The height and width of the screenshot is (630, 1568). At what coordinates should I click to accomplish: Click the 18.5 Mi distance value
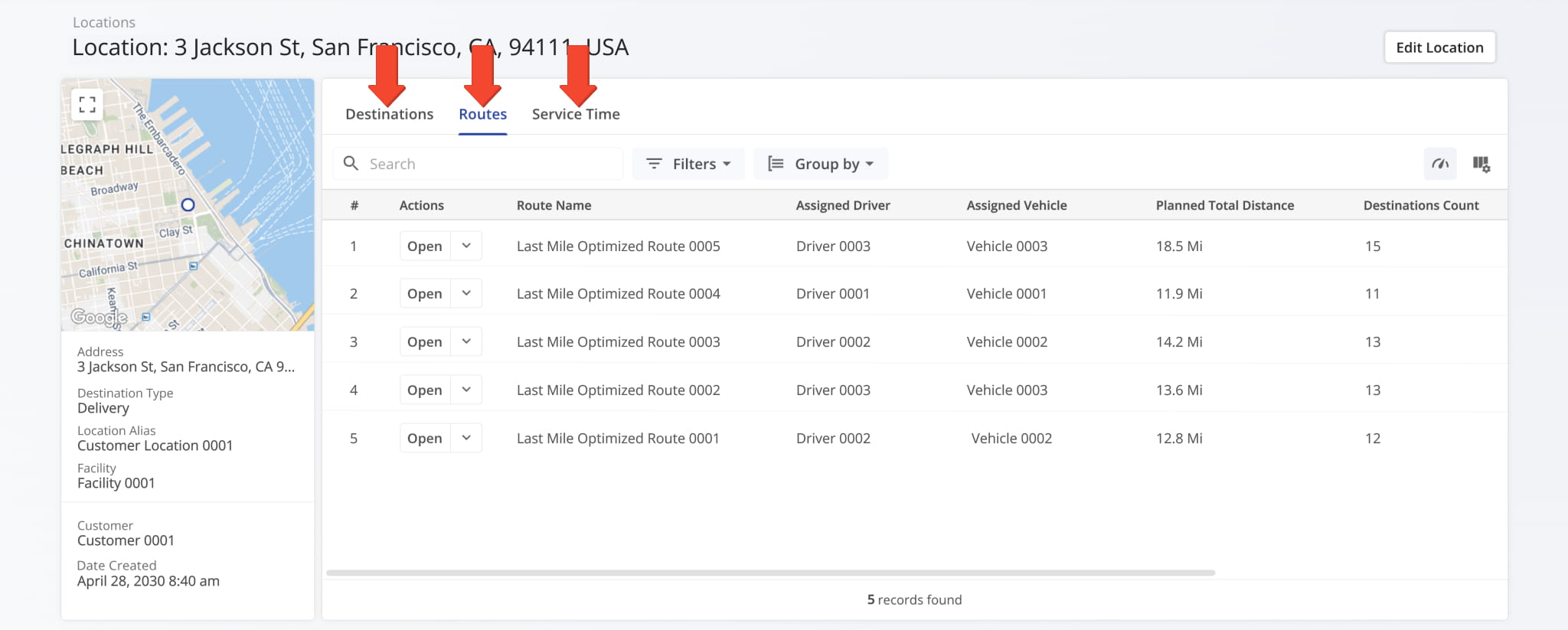click(1179, 246)
